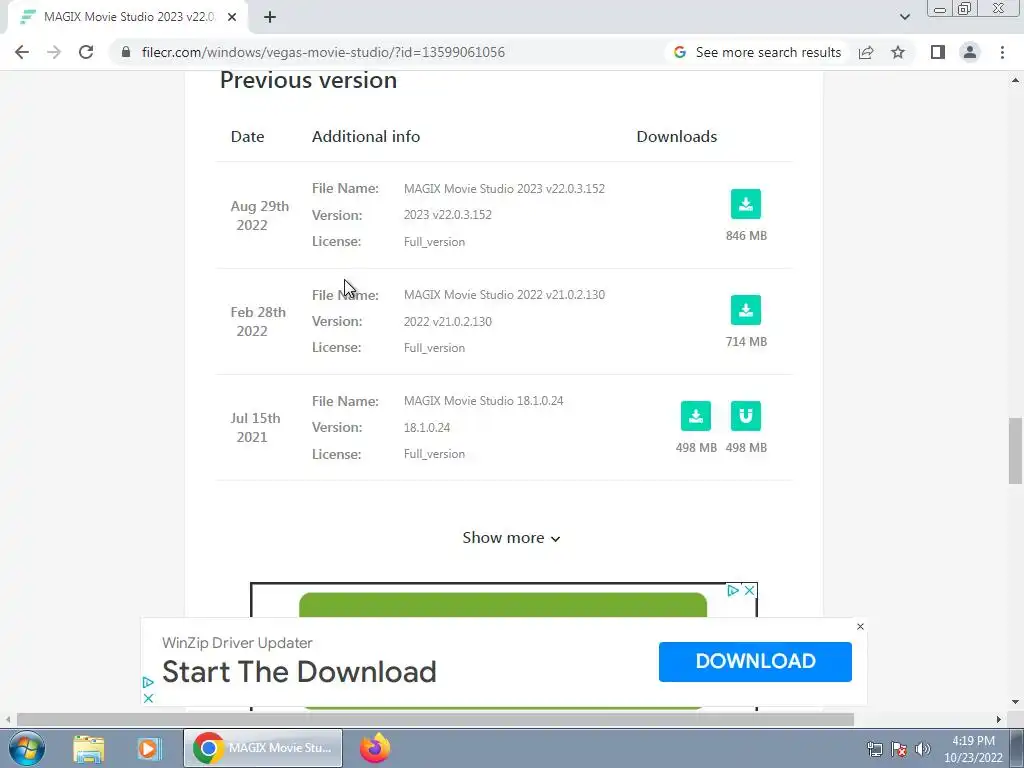Expand Show more previous versions

(x=511, y=537)
